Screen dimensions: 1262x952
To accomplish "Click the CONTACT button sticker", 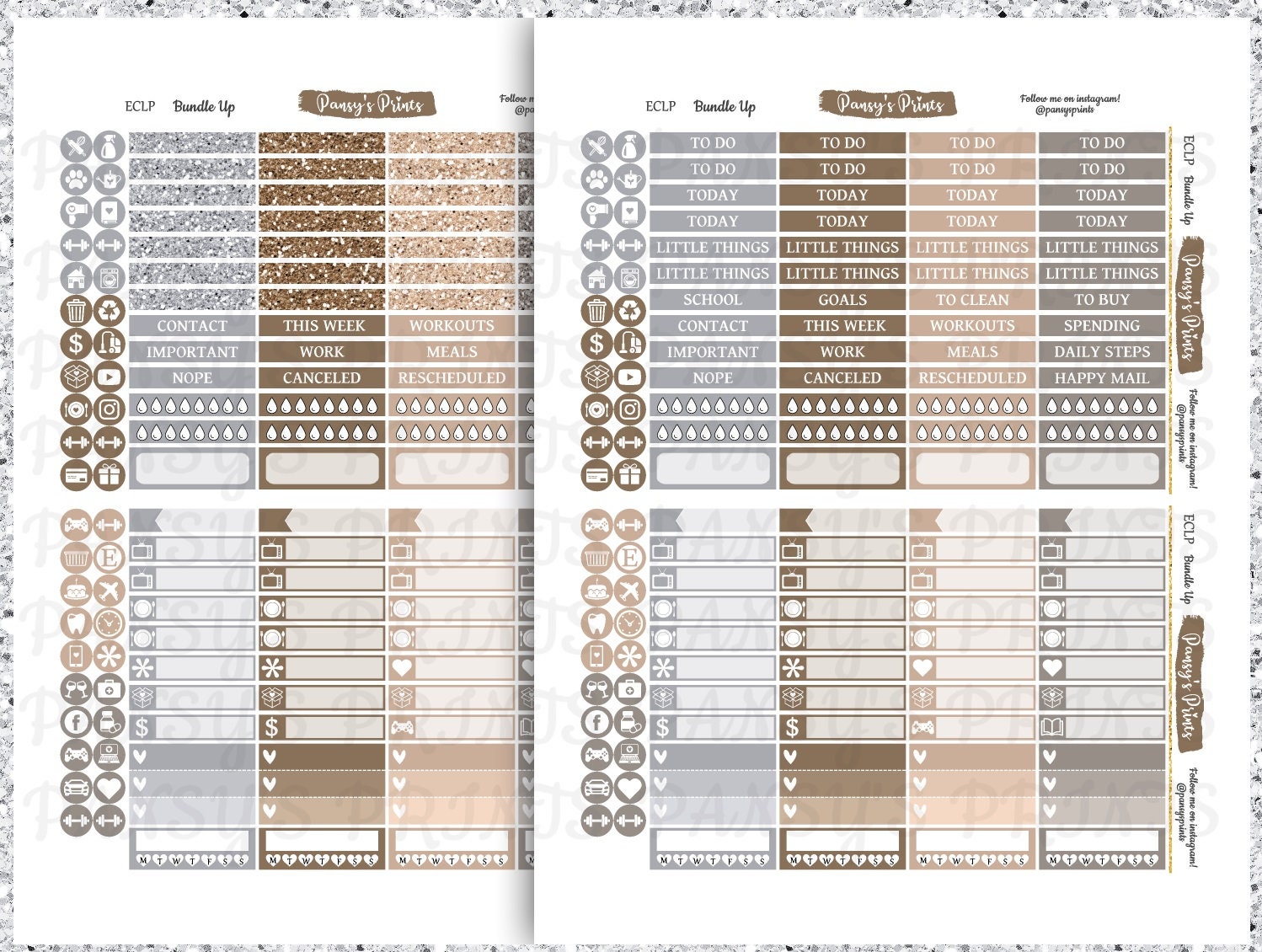I will 192,327.
